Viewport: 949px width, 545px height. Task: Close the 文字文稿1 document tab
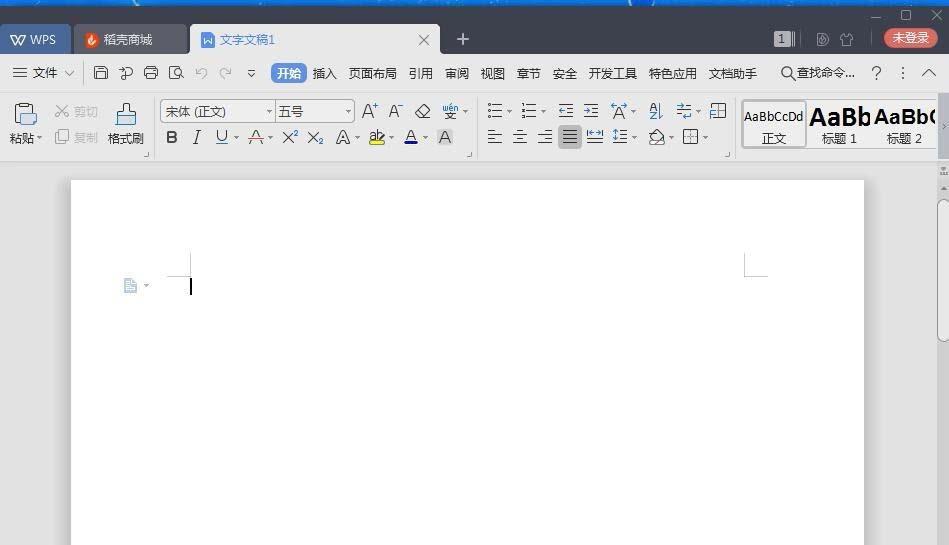[424, 40]
